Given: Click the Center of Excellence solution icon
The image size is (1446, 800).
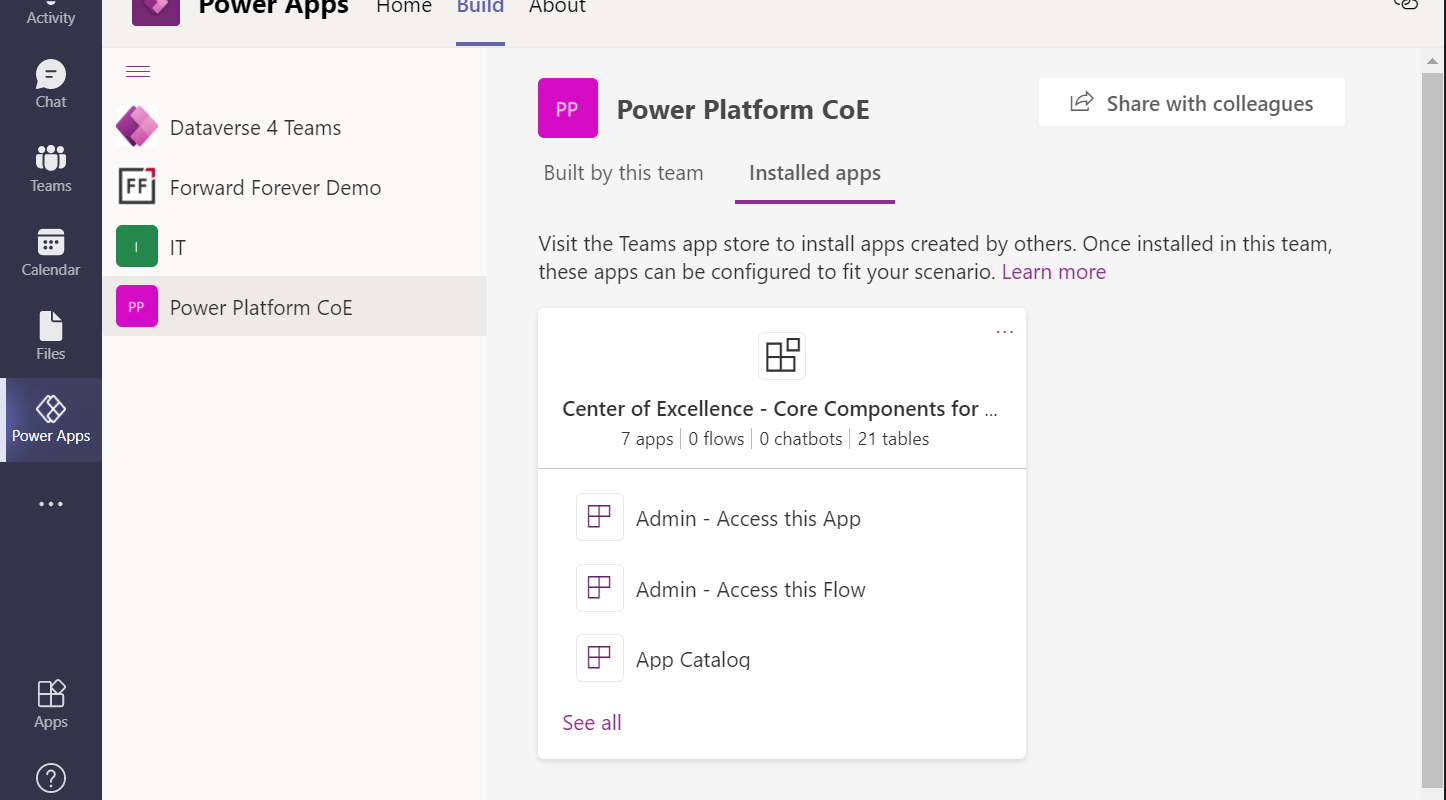Looking at the screenshot, I should 782,356.
